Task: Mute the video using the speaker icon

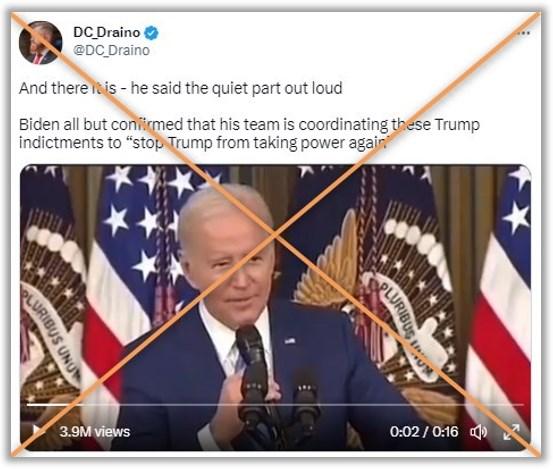Action: coord(479,432)
